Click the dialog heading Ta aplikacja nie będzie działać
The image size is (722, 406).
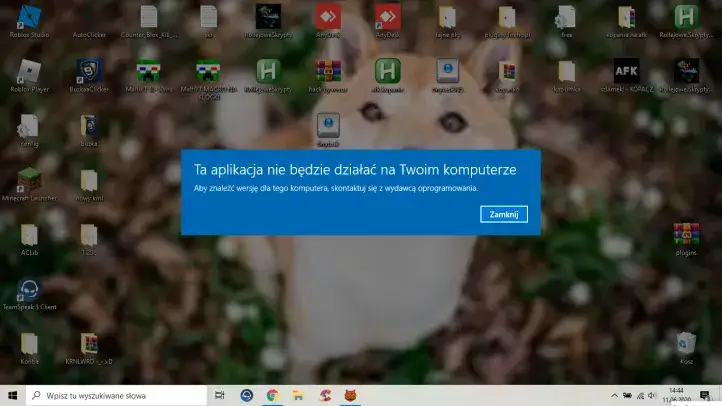tap(355, 170)
